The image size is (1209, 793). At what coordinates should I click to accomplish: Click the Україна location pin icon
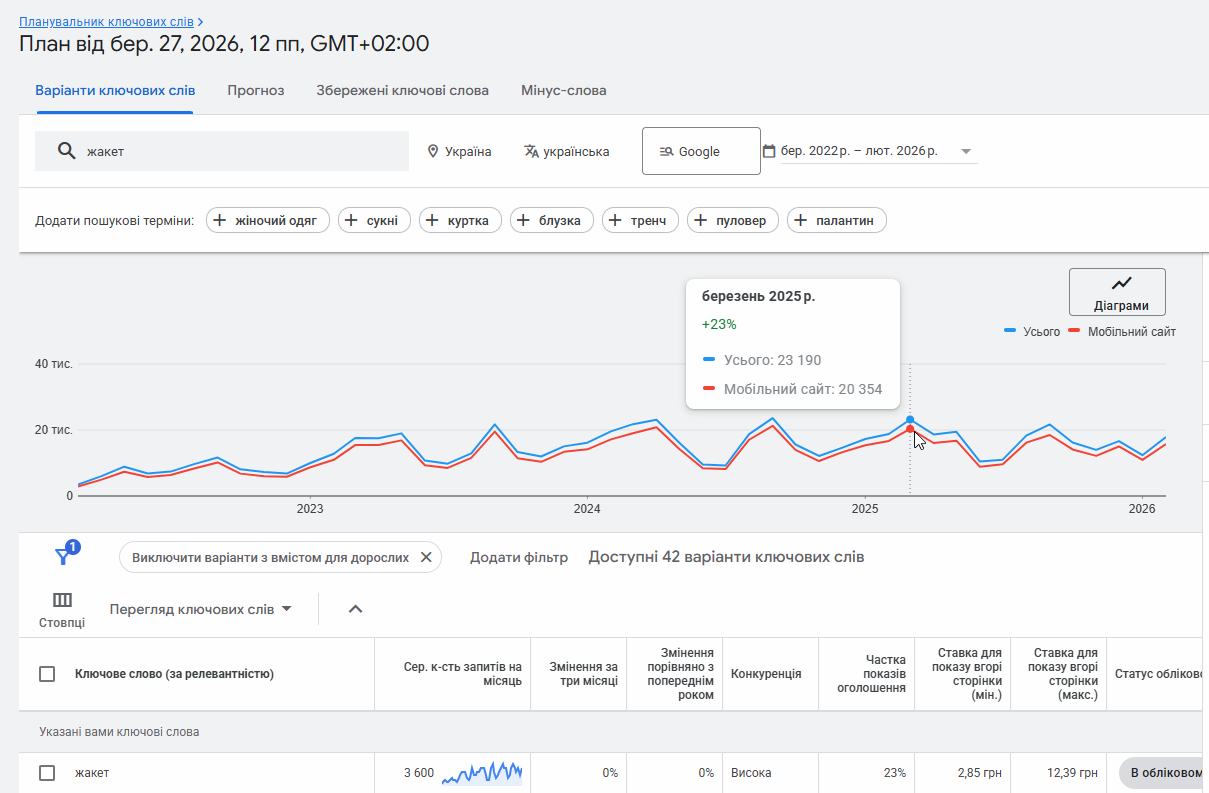click(433, 152)
